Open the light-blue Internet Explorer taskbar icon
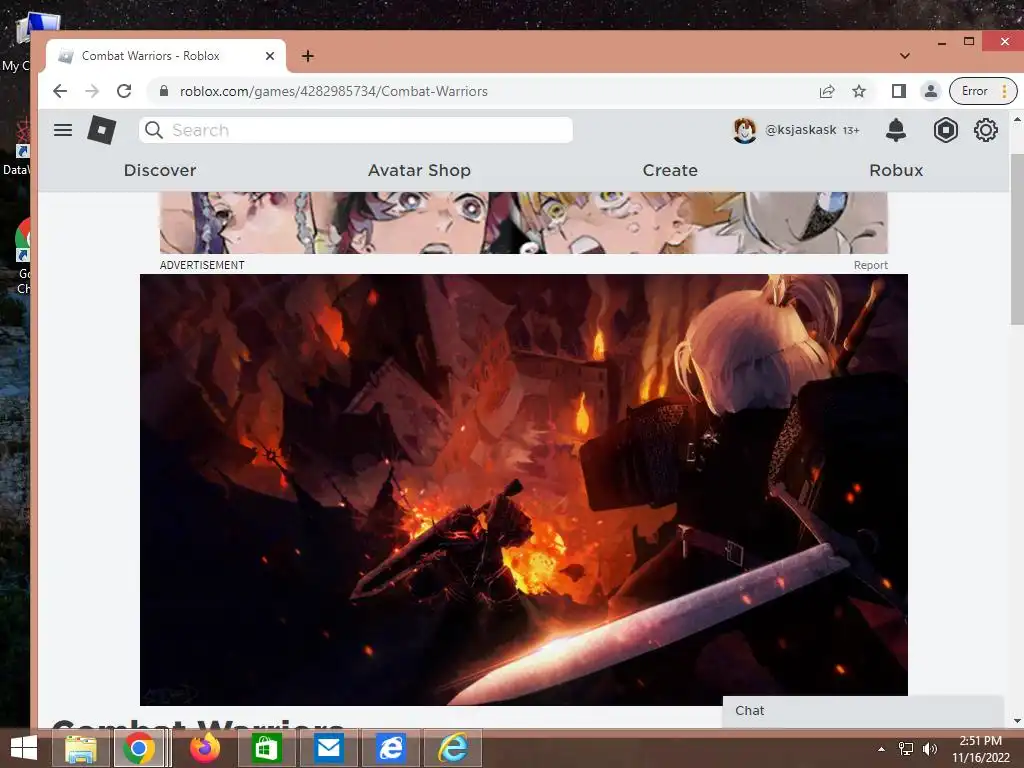The width and height of the screenshot is (1024, 768). [x=453, y=748]
